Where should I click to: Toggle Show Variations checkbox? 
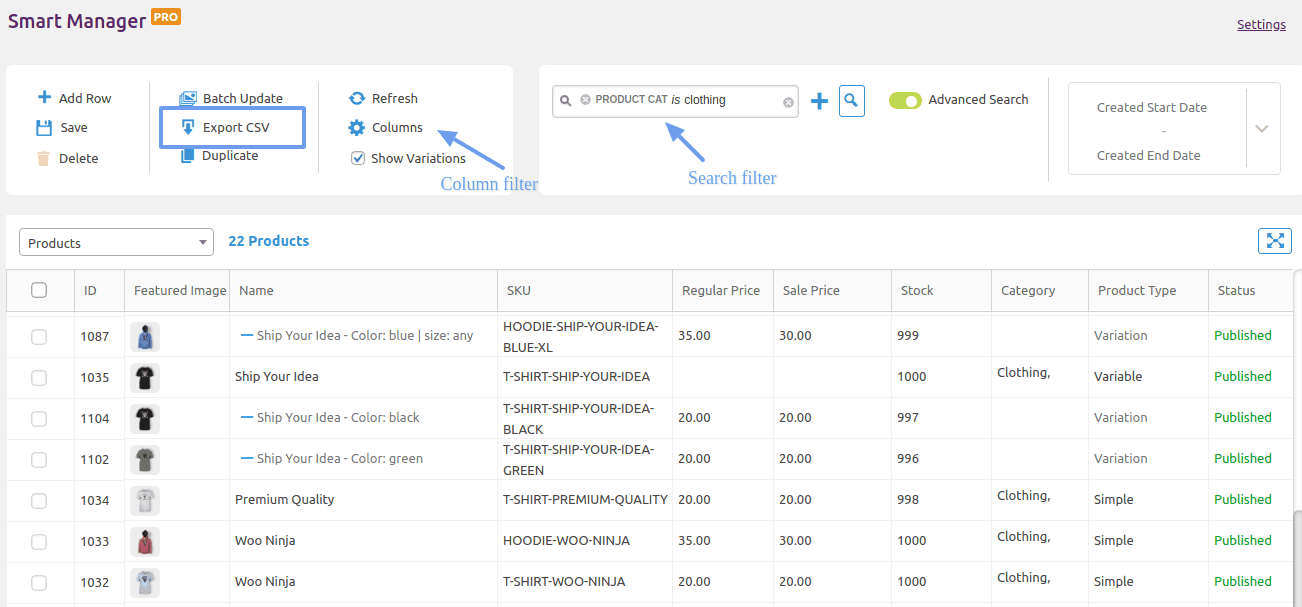358,158
